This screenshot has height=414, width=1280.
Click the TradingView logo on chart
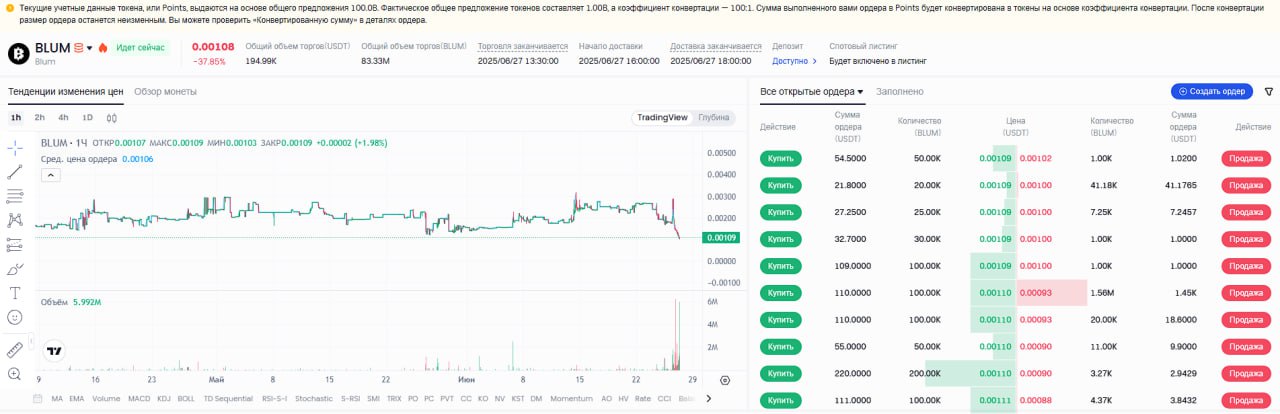tap(54, 351)
